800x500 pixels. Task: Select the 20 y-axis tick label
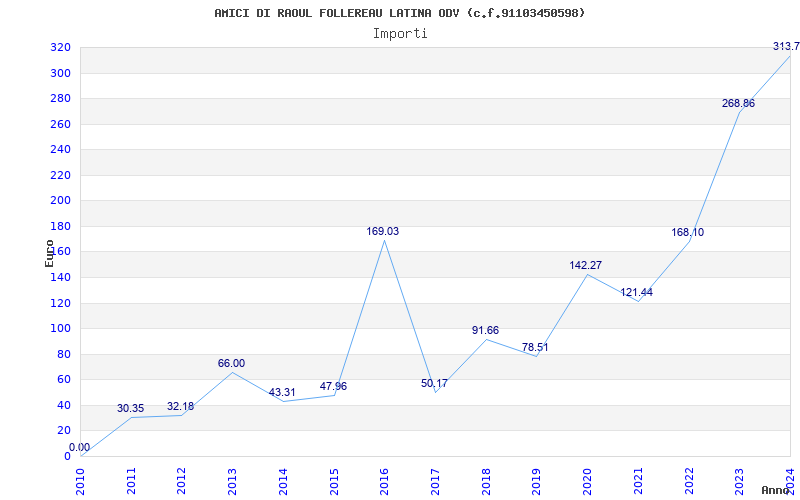[x=63, y=431]
